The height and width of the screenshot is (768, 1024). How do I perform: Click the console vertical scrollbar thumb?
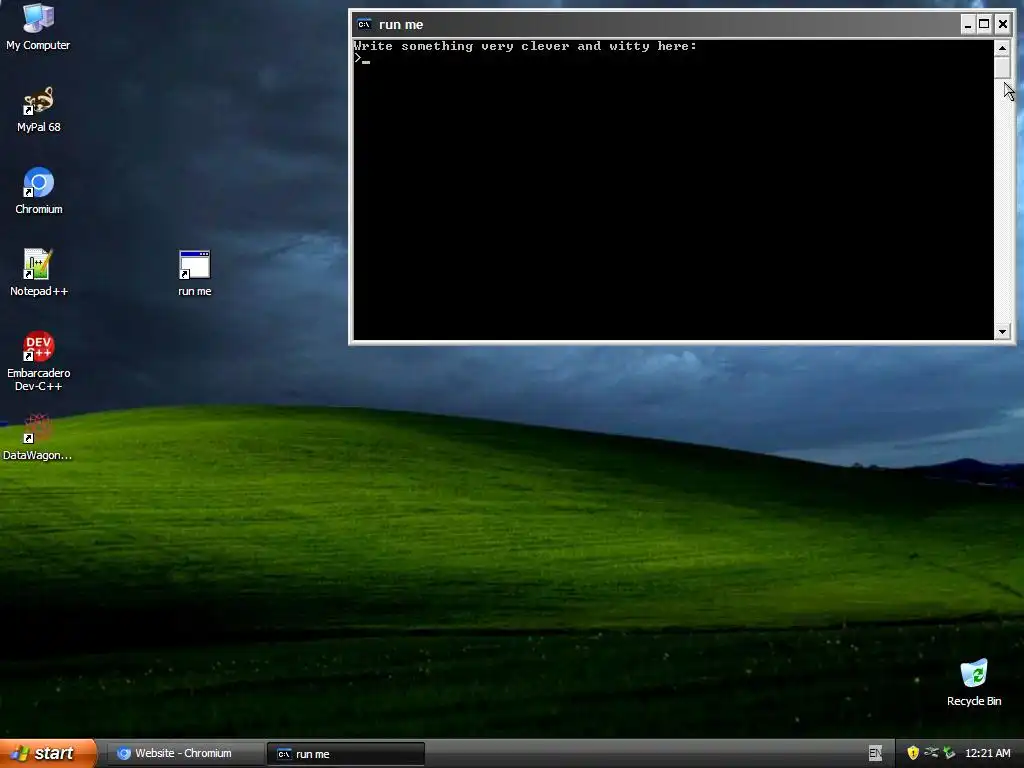coord(1002,67)
